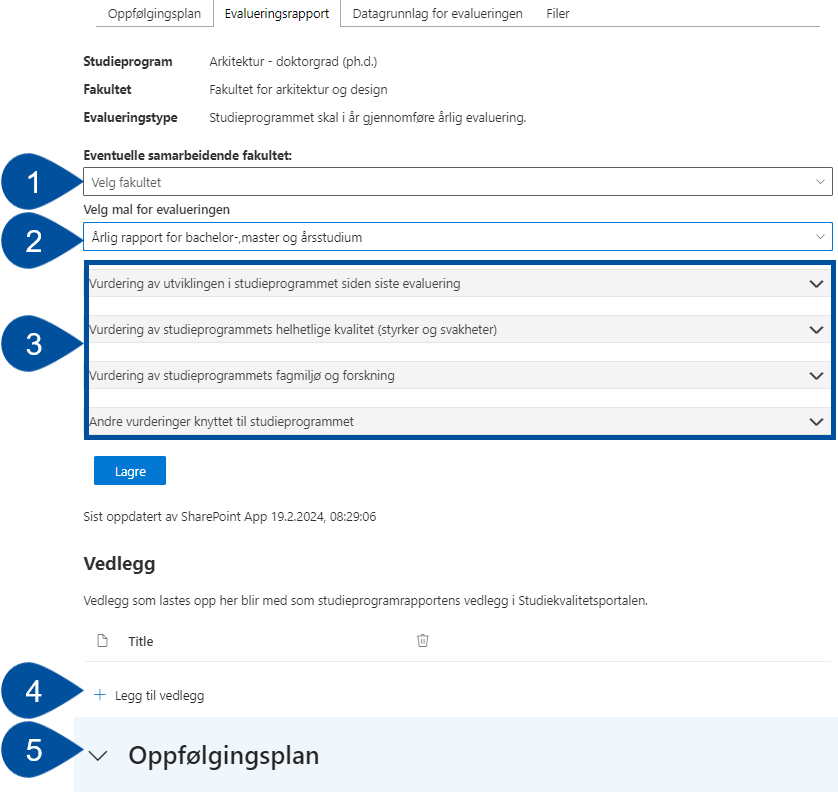Click Velg mal for evalueringen label
This screenshot has height=793, width=838.
157,209
